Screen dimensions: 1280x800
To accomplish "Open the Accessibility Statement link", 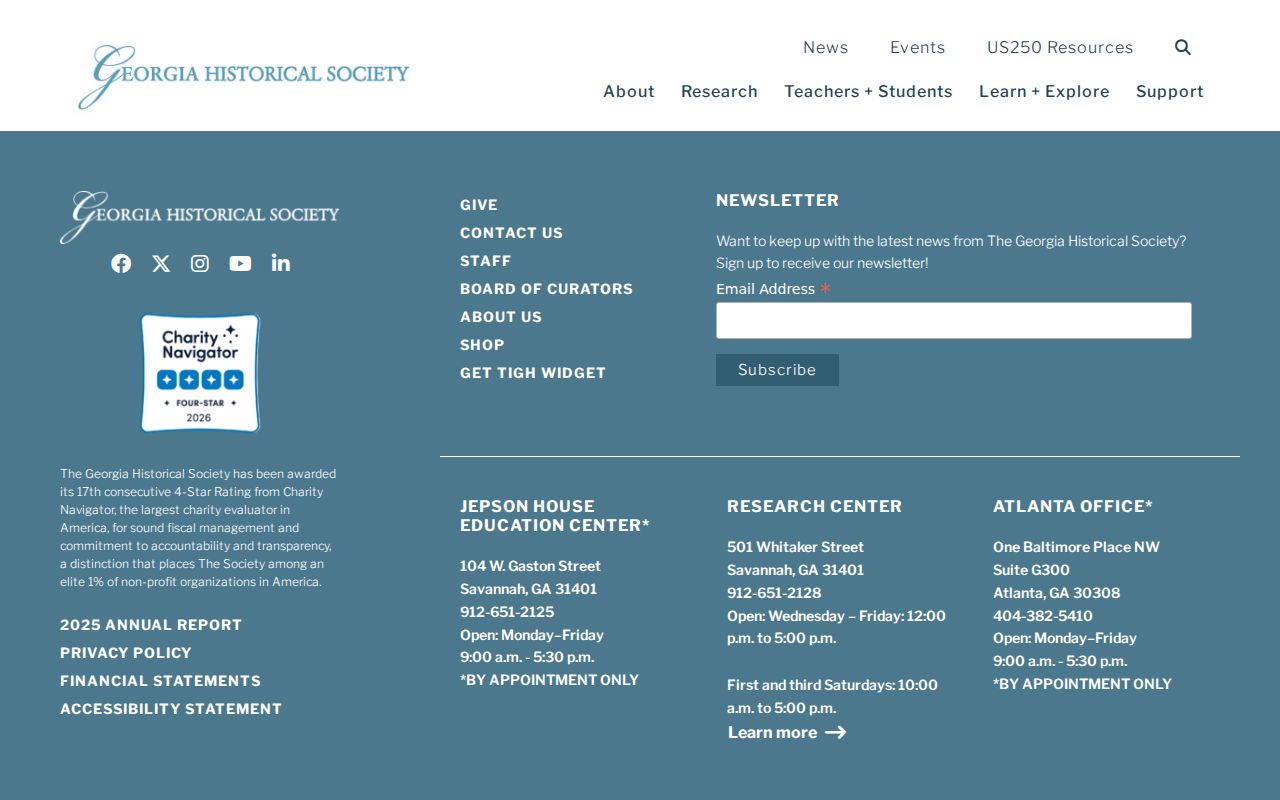I will 171,709.
